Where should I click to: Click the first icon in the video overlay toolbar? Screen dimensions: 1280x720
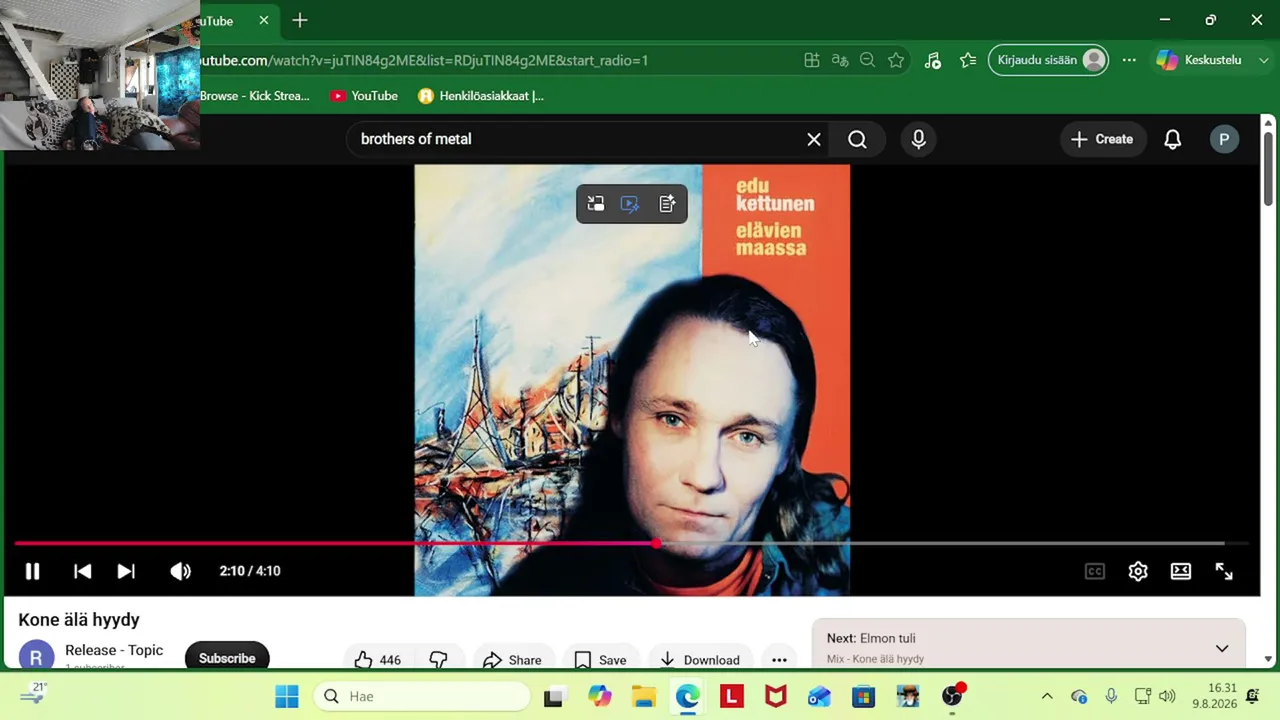click(596, 204)
